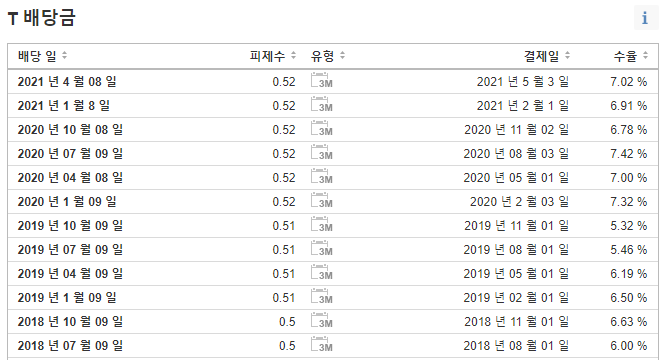
Task: Click the 피제수 column header label
Action: [x=267, y=55]
